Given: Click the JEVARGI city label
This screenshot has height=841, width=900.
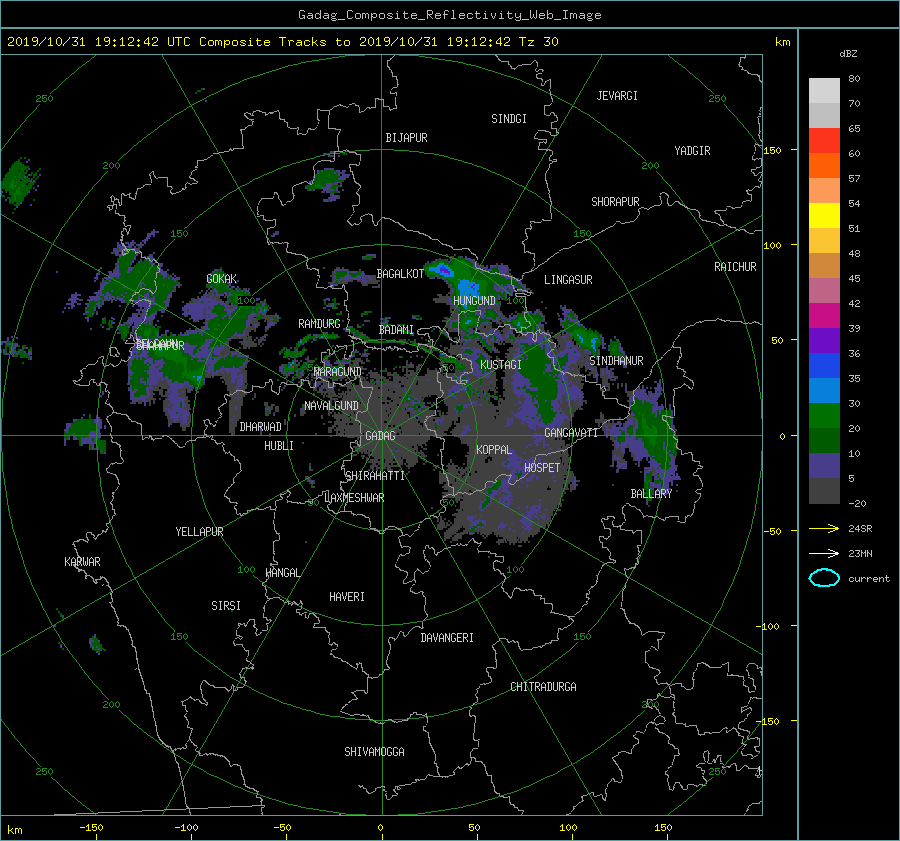Looking at the screenshot, I should 617,95.
